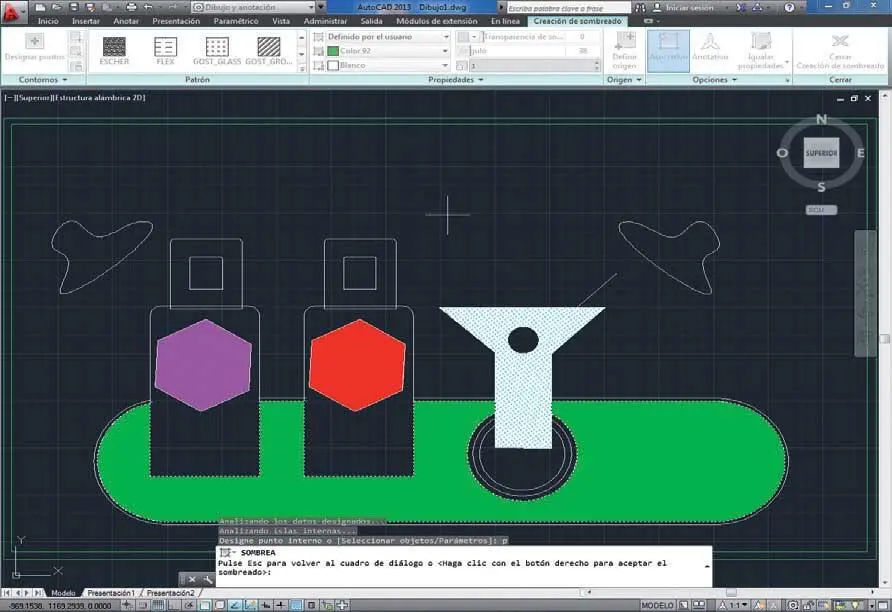Click the Designar puntos icon
This screenshot has height=612, width=892.
[34, 46]
